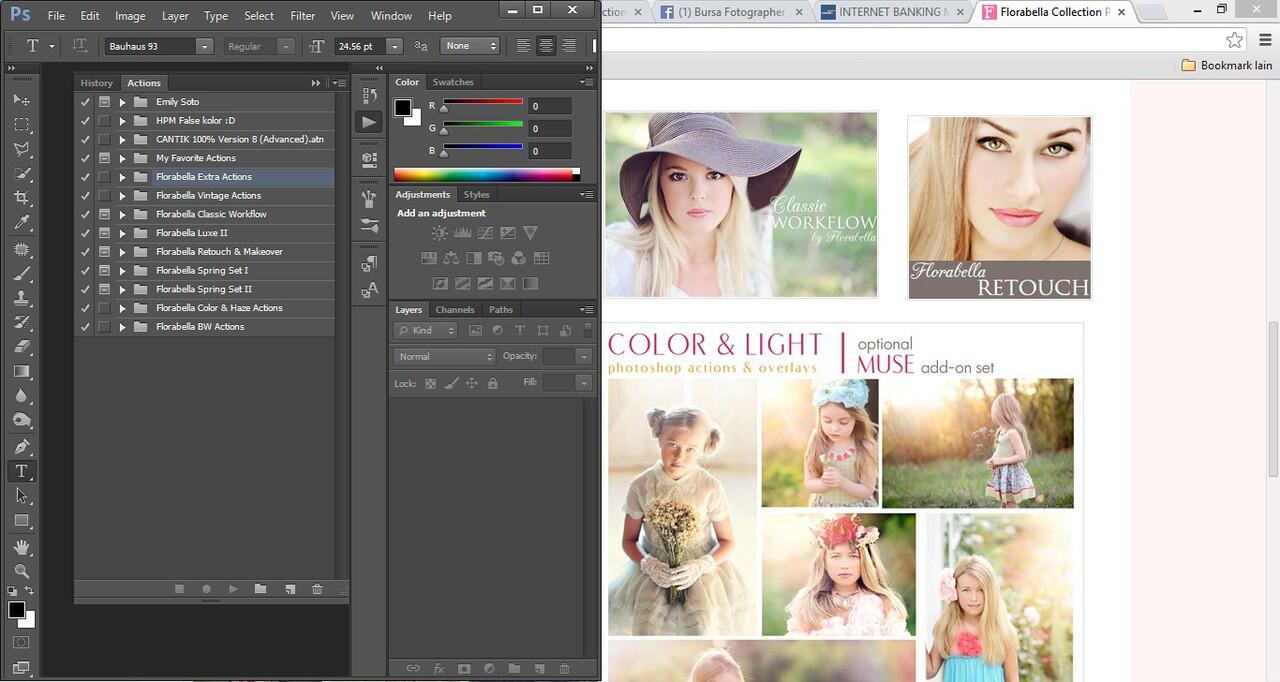Select the Eyedropper tool
The height and width of the screenshot is (682, 1280).
click(x=21, y=223)
